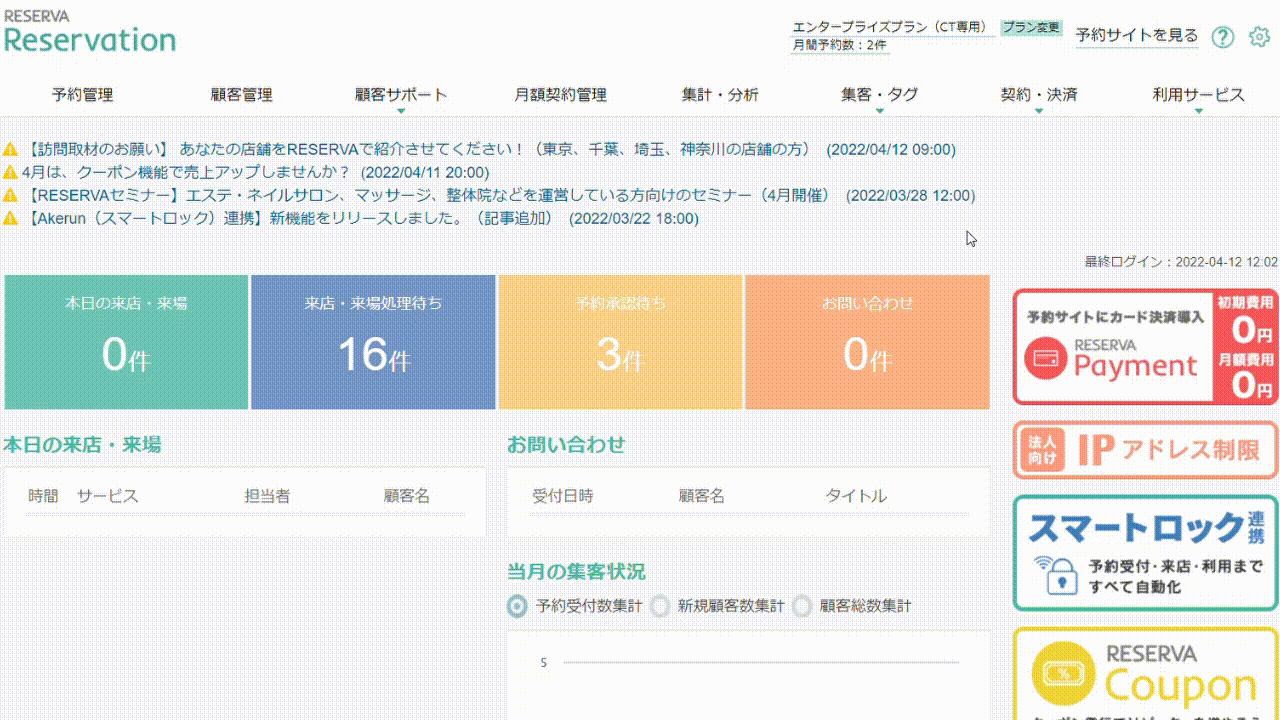Open the 顧客管理 menu

(241, 96)
